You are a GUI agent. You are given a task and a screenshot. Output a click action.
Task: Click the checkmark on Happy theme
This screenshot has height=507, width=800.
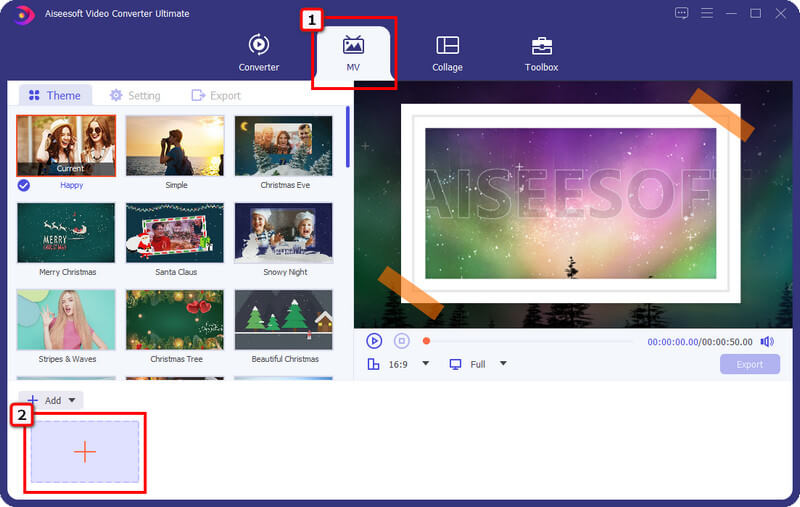pos(23,185)
